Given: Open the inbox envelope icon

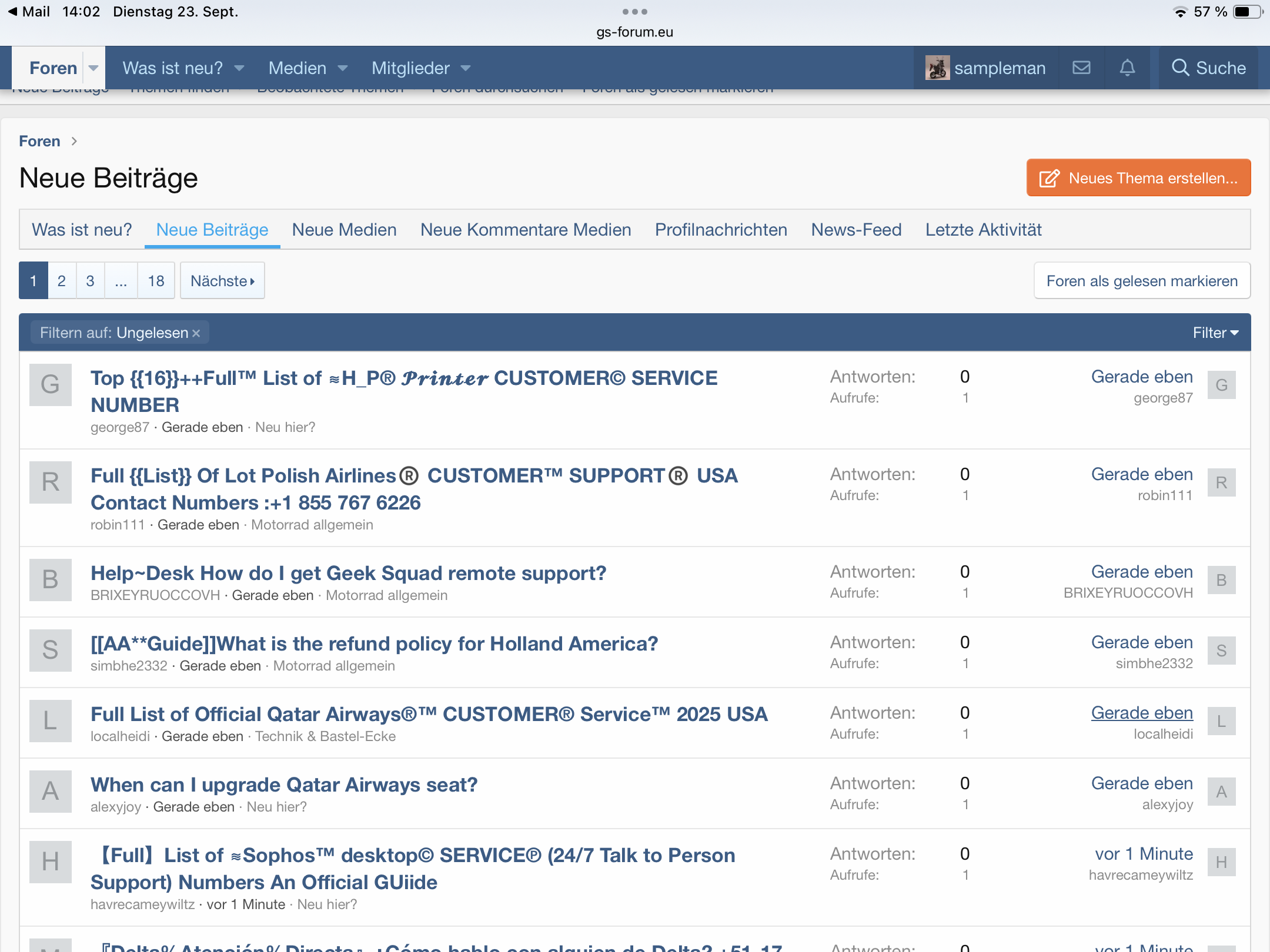Looking at the screenshot, I should 1081,68.
